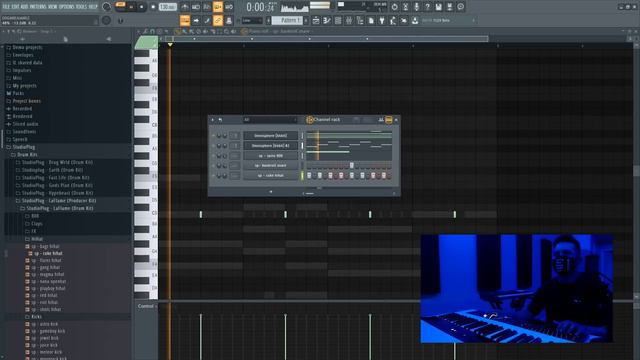640x360 pixels.
Task: Toggle the first step of cake hihat
Action: pos(309,176)
